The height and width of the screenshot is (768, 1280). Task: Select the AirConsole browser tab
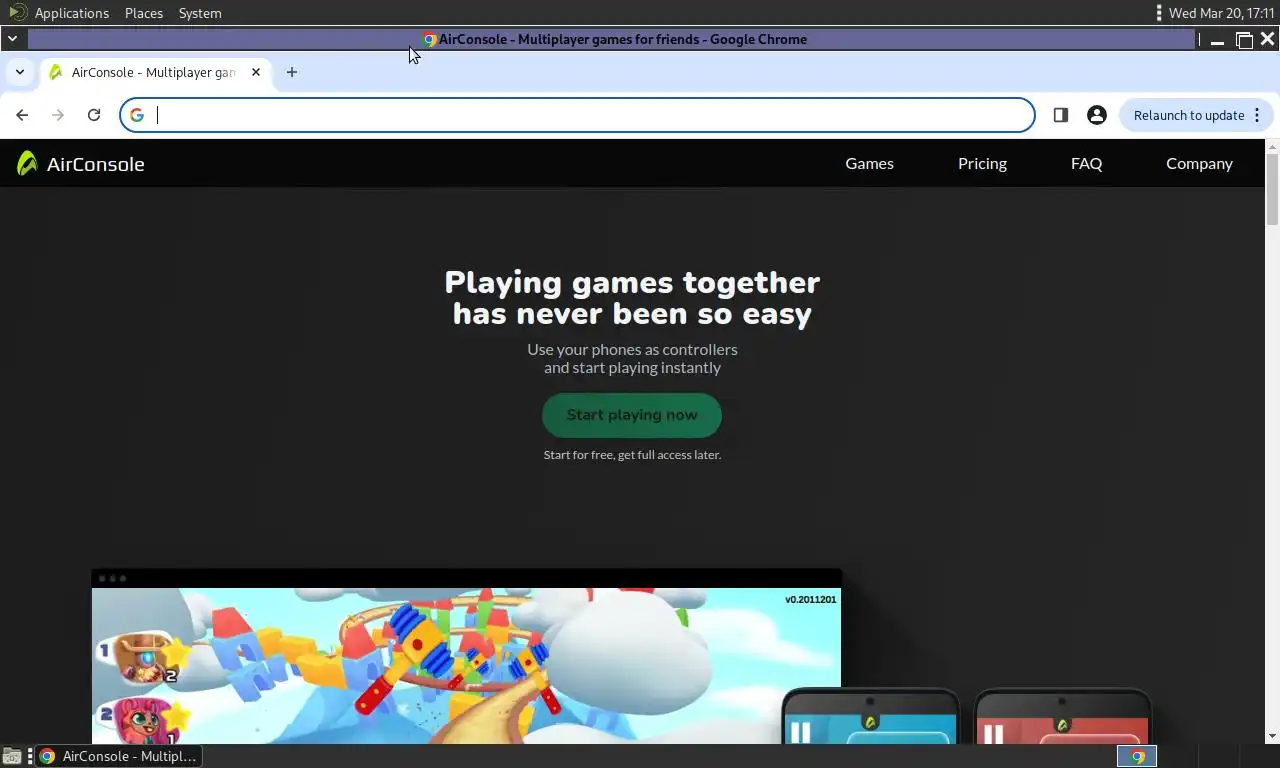155,72
